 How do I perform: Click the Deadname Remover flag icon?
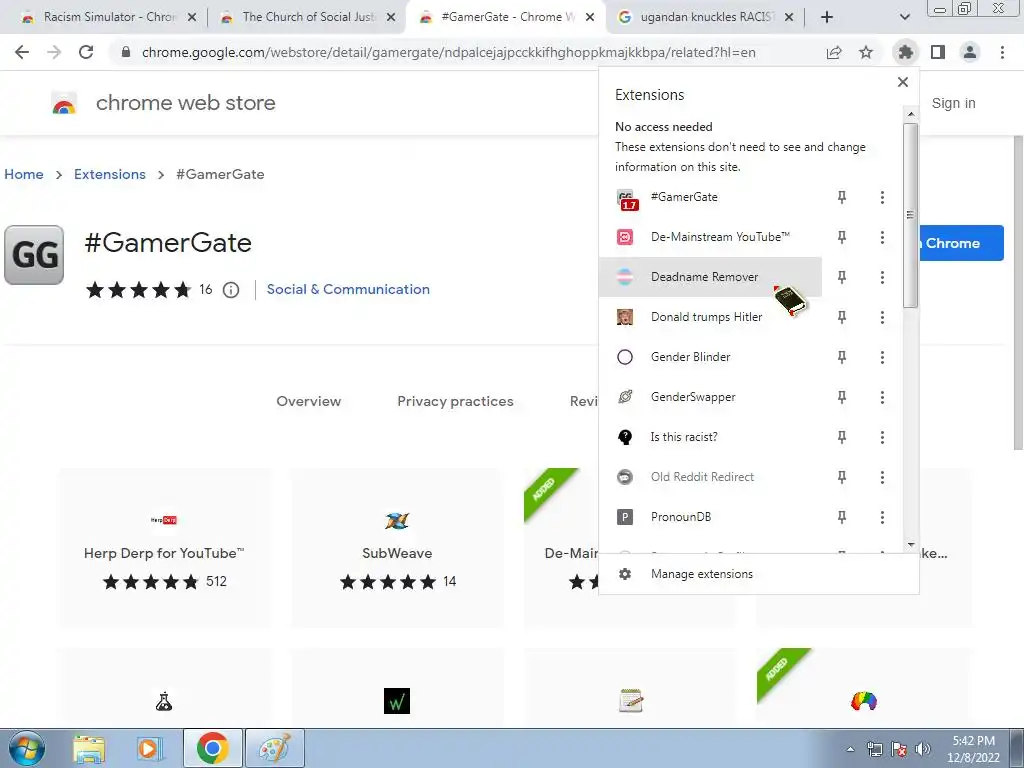click(625, 277)
